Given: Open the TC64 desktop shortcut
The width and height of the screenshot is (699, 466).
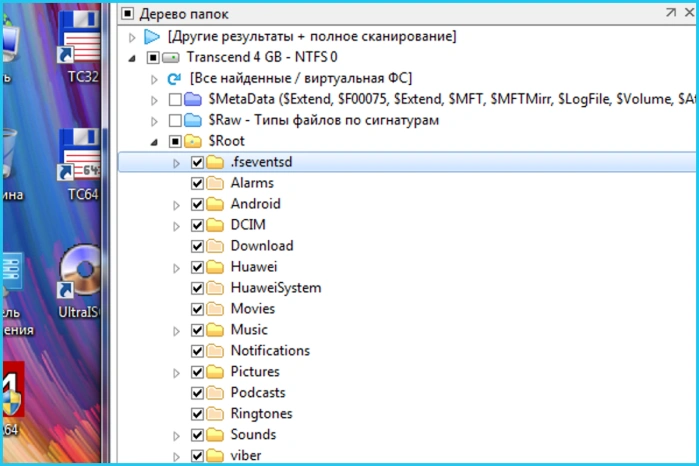Looking at the screenshot, I should click(80, 165).
